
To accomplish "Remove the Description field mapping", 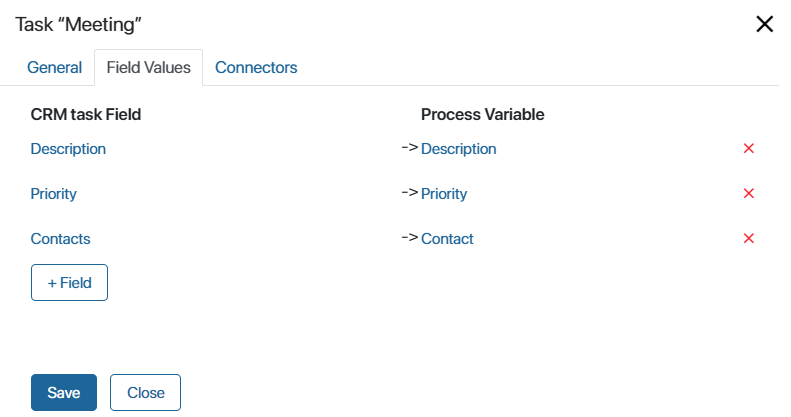I will coord(749,148).
